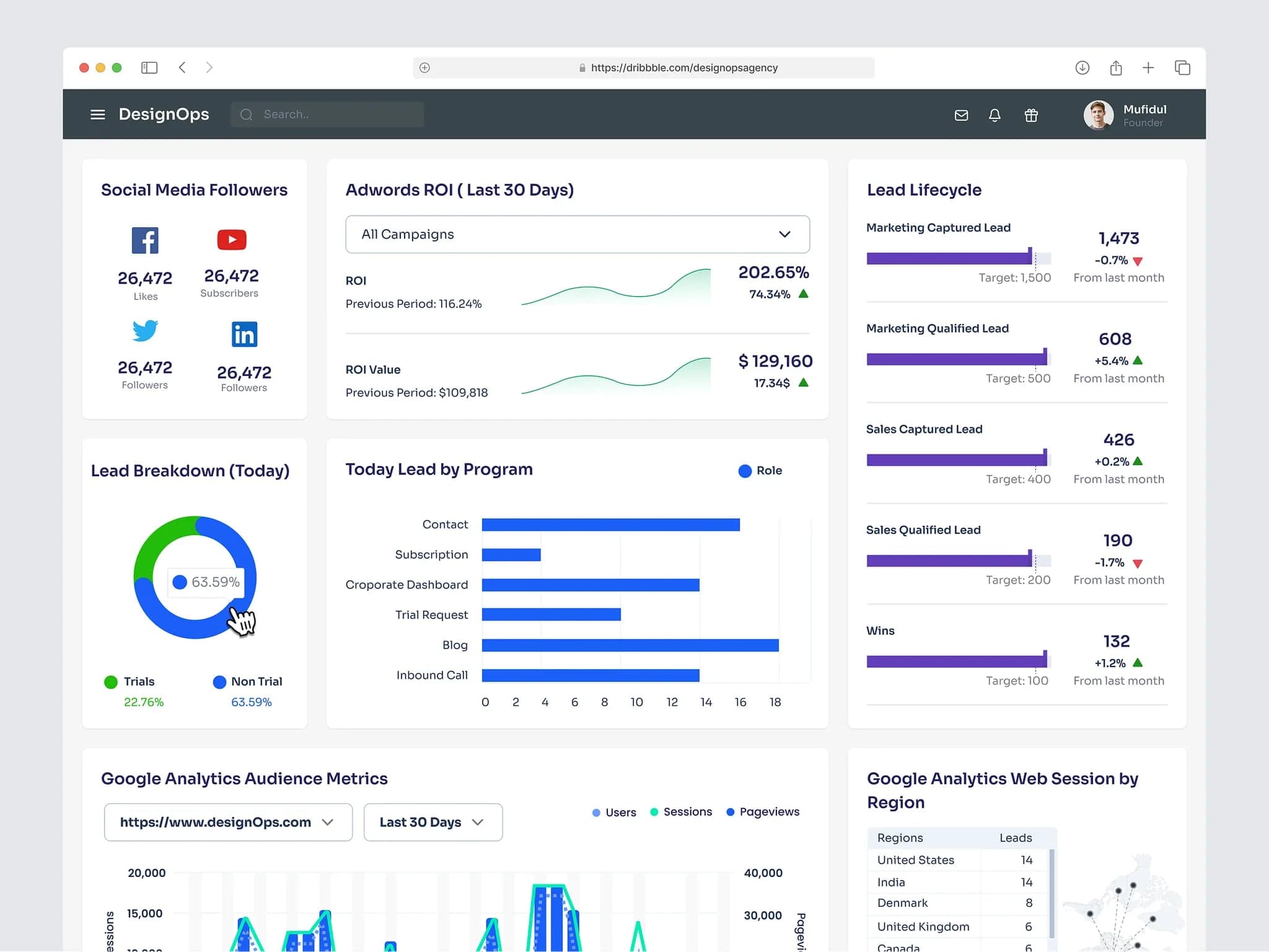Click the Regions column header
The image size is (1269, 952).
click(900, 838)
